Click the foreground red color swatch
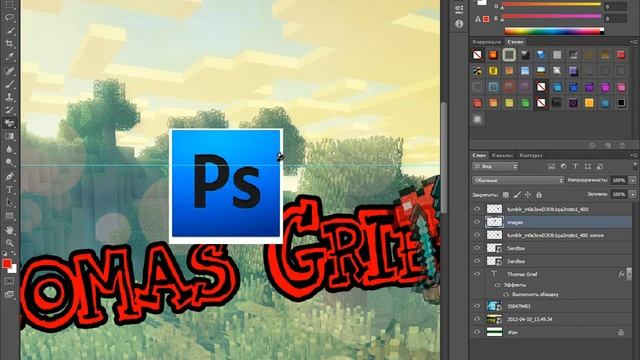Screen dimensions: 640x360 point(7,264)
